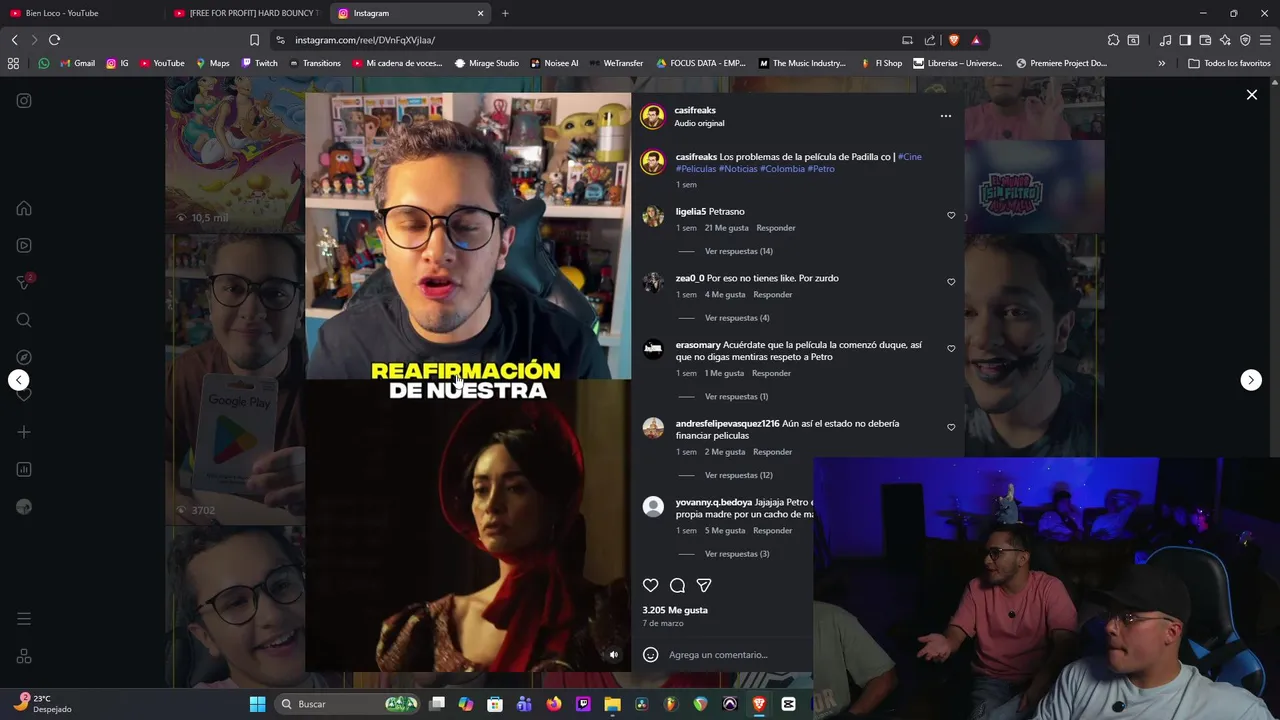Click the #Colombia hashtag link

pos(782,169)
